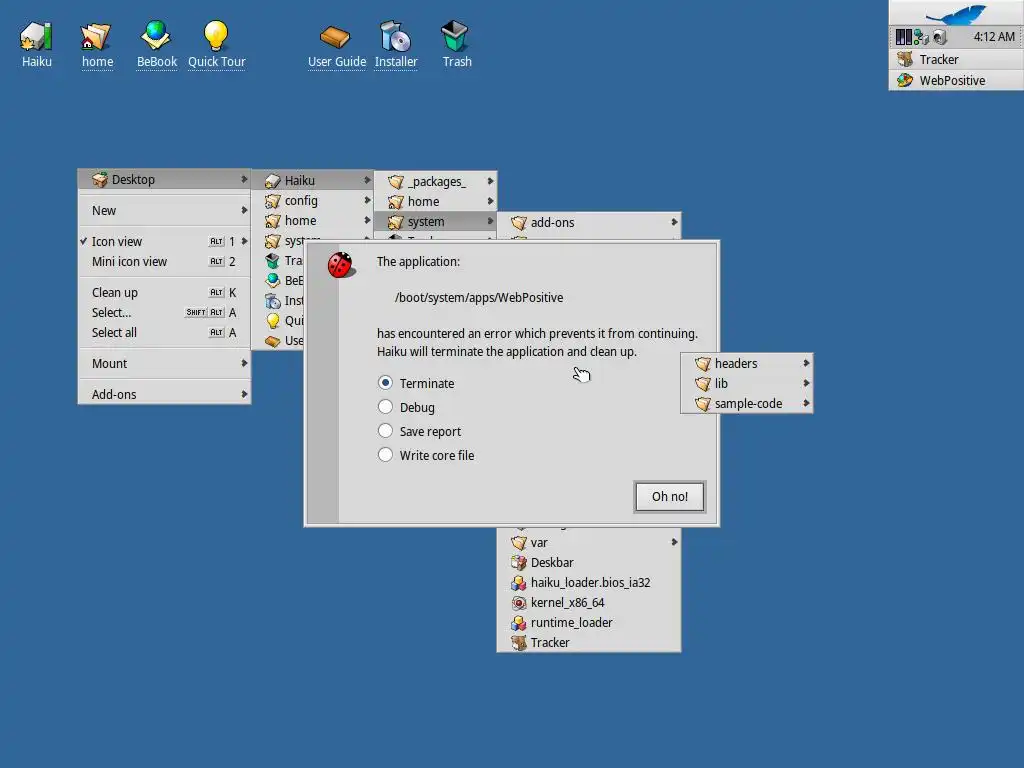1024x768 pixels.
Task: Click the var folder name
Action: 539,543
